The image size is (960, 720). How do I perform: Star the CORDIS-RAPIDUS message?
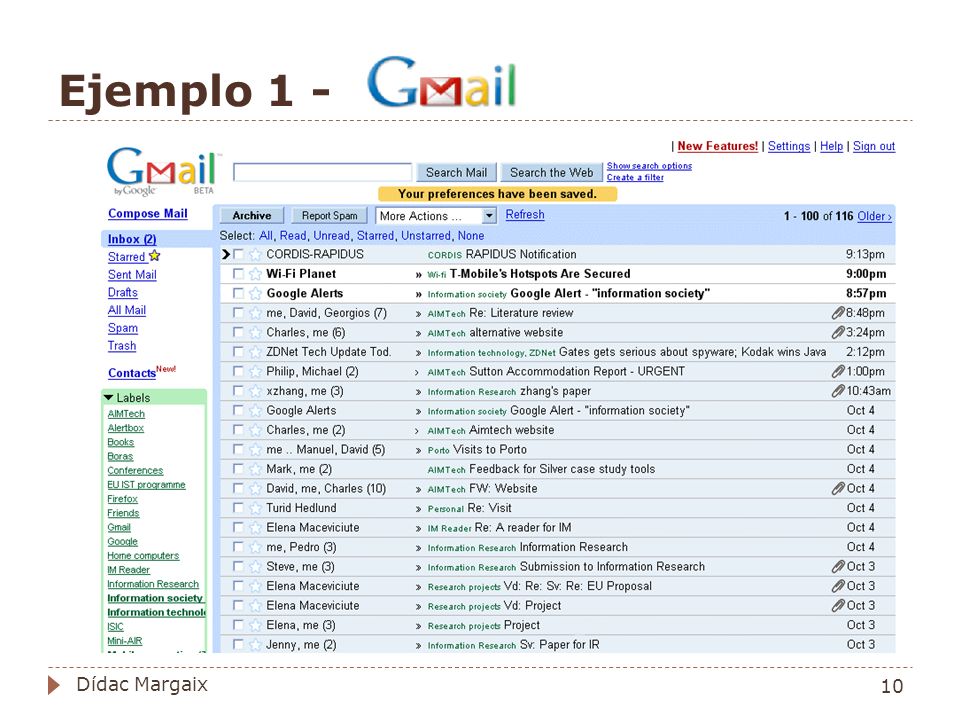coord(255,255)
